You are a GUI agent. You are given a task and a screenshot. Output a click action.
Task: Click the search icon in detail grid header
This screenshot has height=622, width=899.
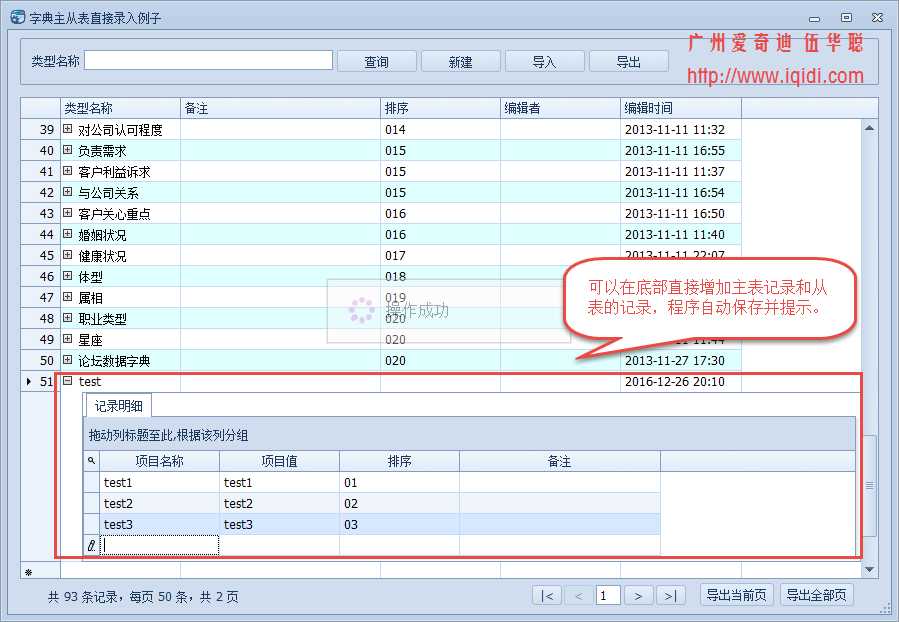pos(92,461)
